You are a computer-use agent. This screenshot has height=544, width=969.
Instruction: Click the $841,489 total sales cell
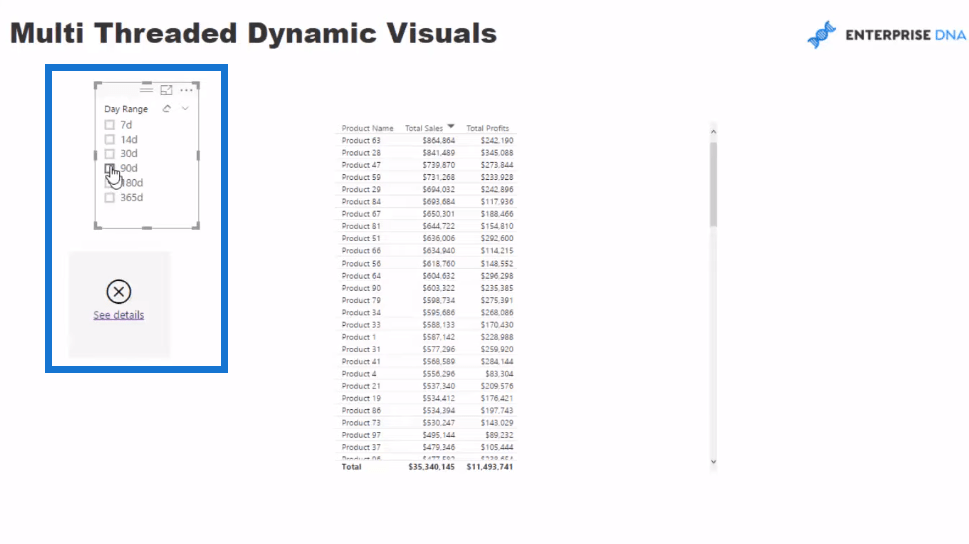(439, 153)
